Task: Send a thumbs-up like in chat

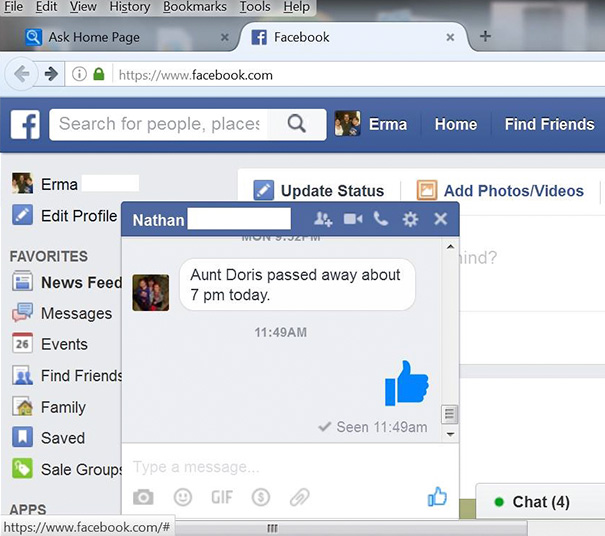Action: (437, 496)
